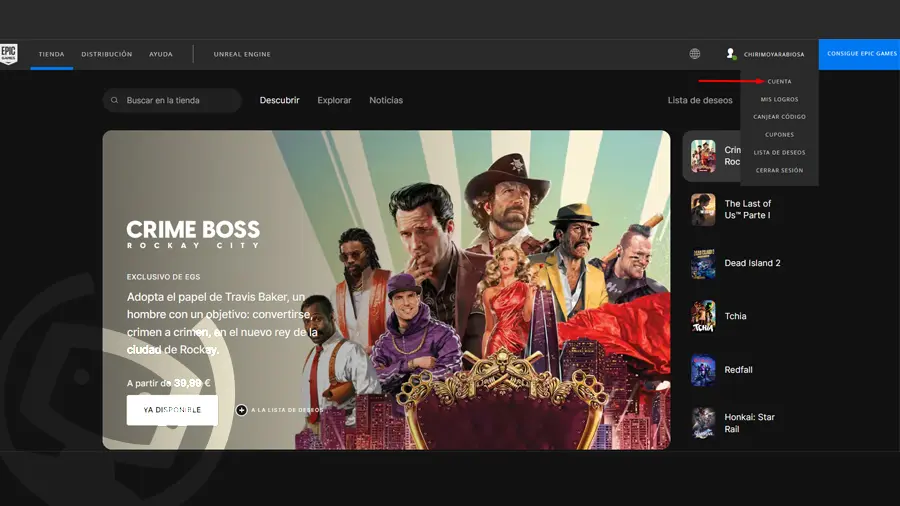Choose Canjear Código menu entry

click(779, 117)
